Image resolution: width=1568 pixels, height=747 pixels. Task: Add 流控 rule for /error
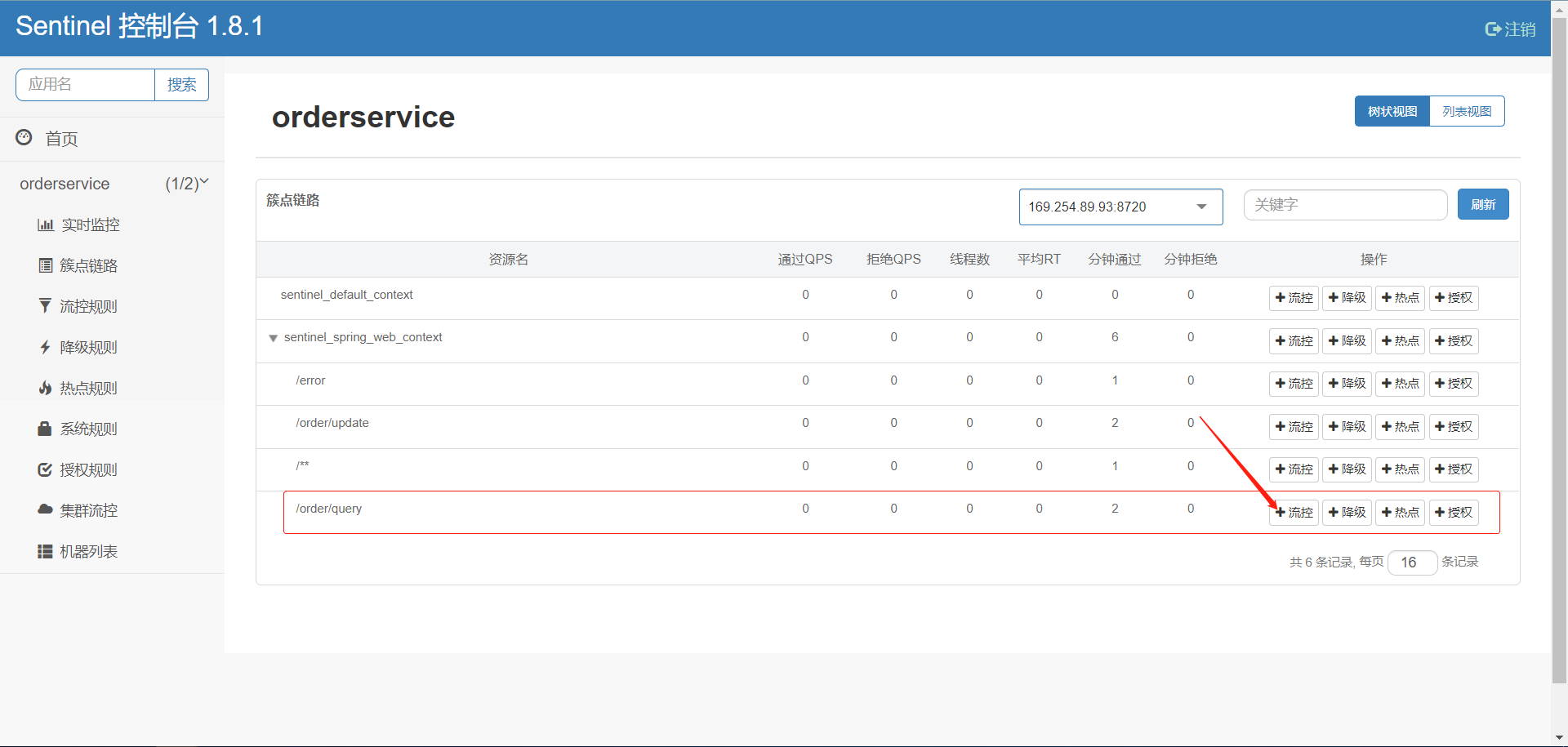1294,384
